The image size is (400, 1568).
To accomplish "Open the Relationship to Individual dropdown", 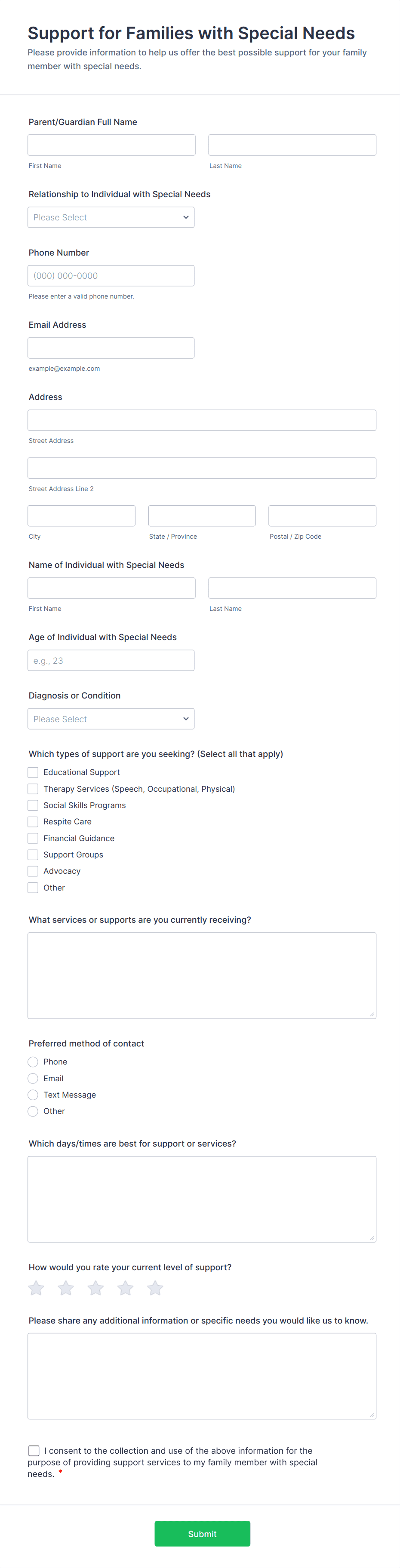I will tap(111, 217).
